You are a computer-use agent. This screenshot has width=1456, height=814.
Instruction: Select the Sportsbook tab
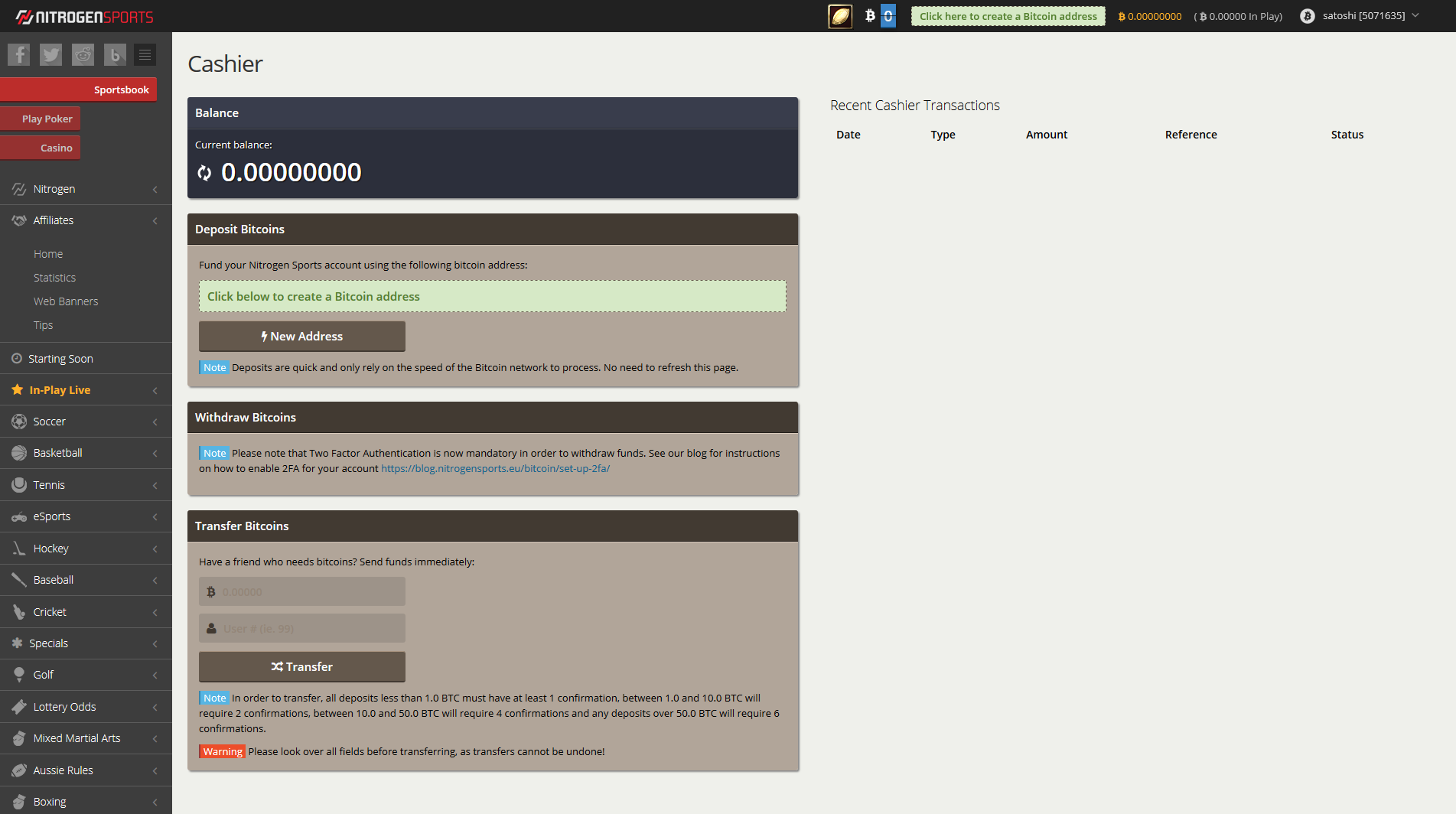79,90
